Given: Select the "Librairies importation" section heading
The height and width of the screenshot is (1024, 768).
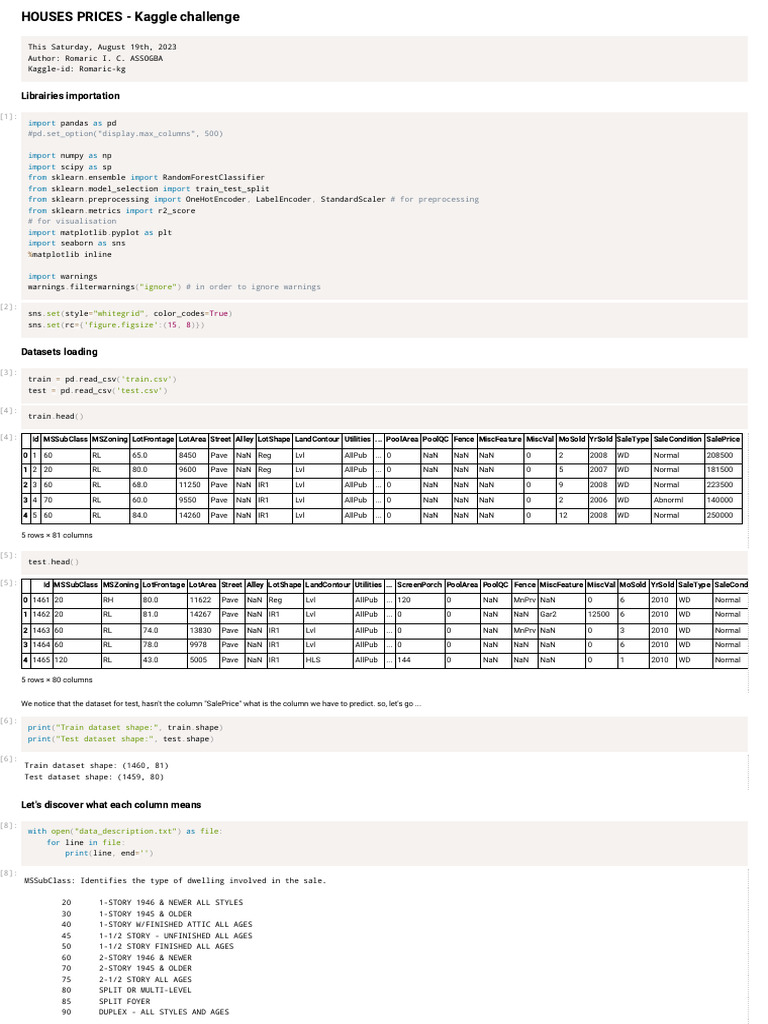Looking at the screenshot, I should tap(70, 96).
